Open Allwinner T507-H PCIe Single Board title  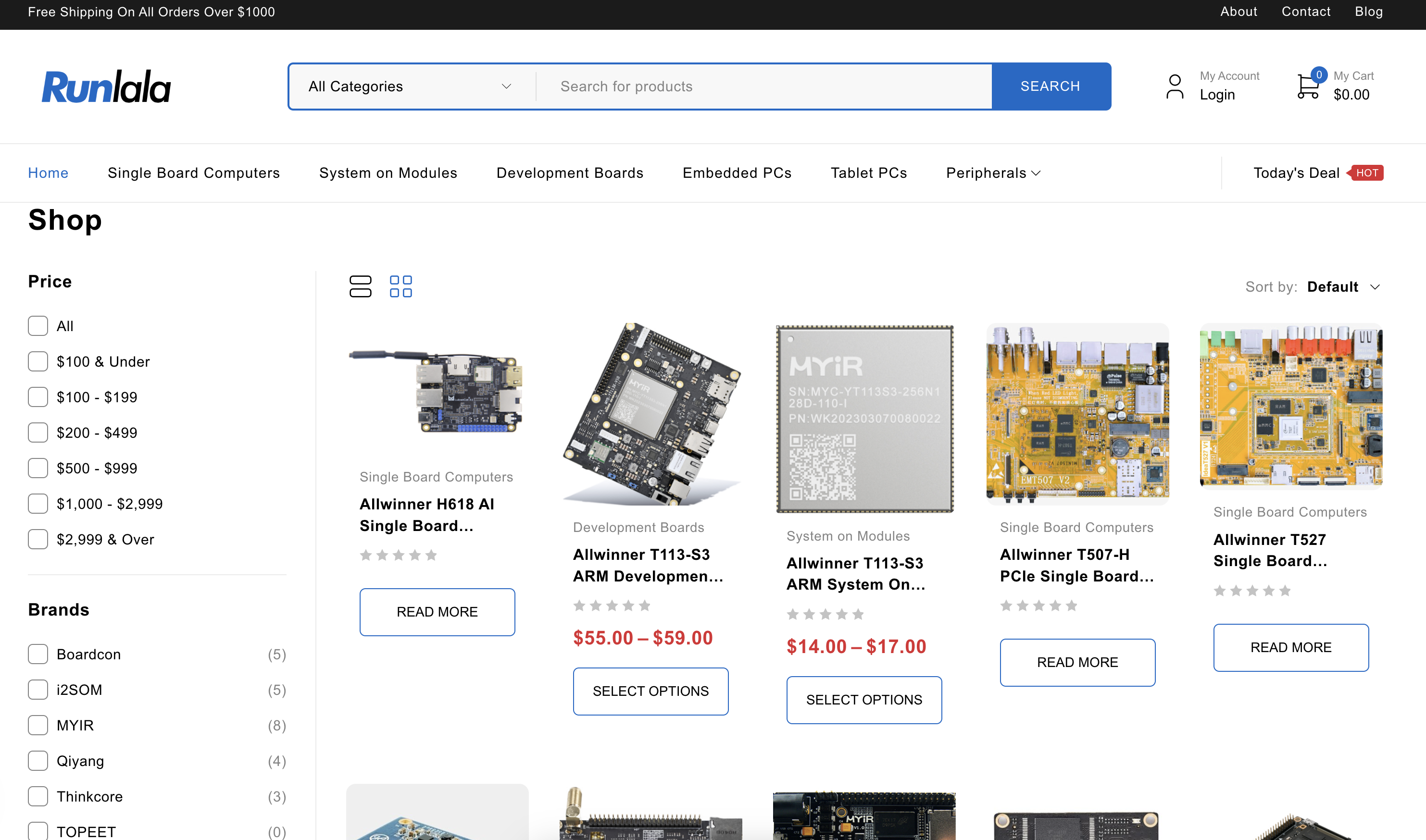(1076, 566)
